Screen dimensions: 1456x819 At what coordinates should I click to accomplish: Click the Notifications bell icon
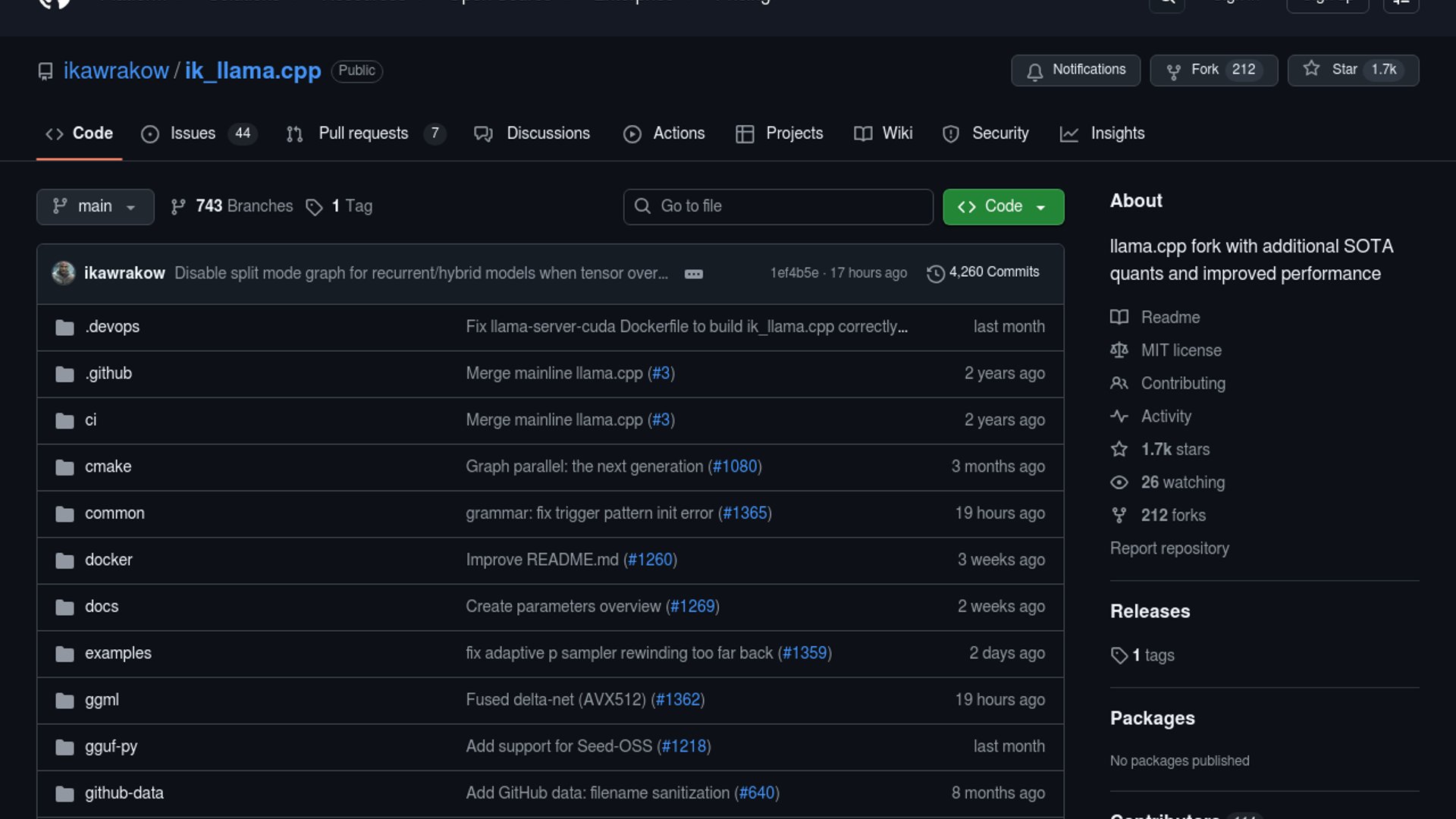(x=1034, y=71)
